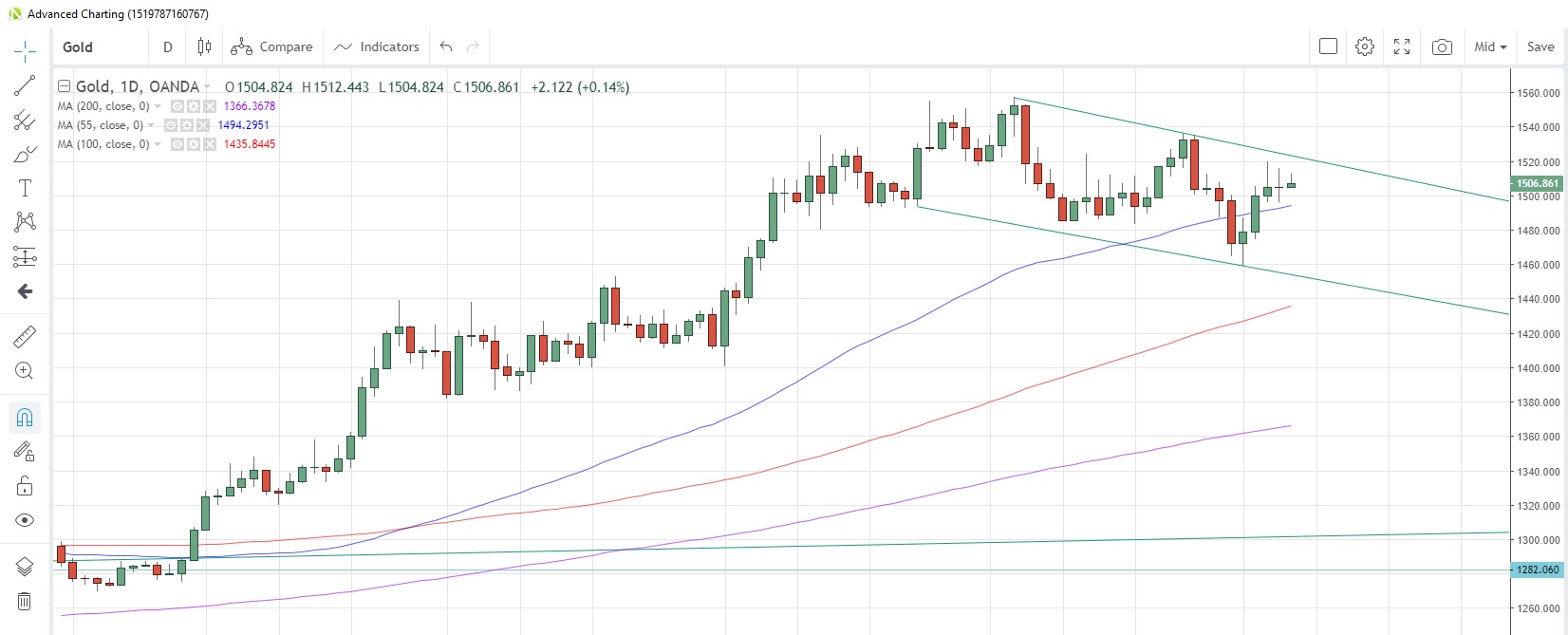Open chart settings gear in top toolbar
This screenshot has height=635, width=1568.
(1365, 47)
